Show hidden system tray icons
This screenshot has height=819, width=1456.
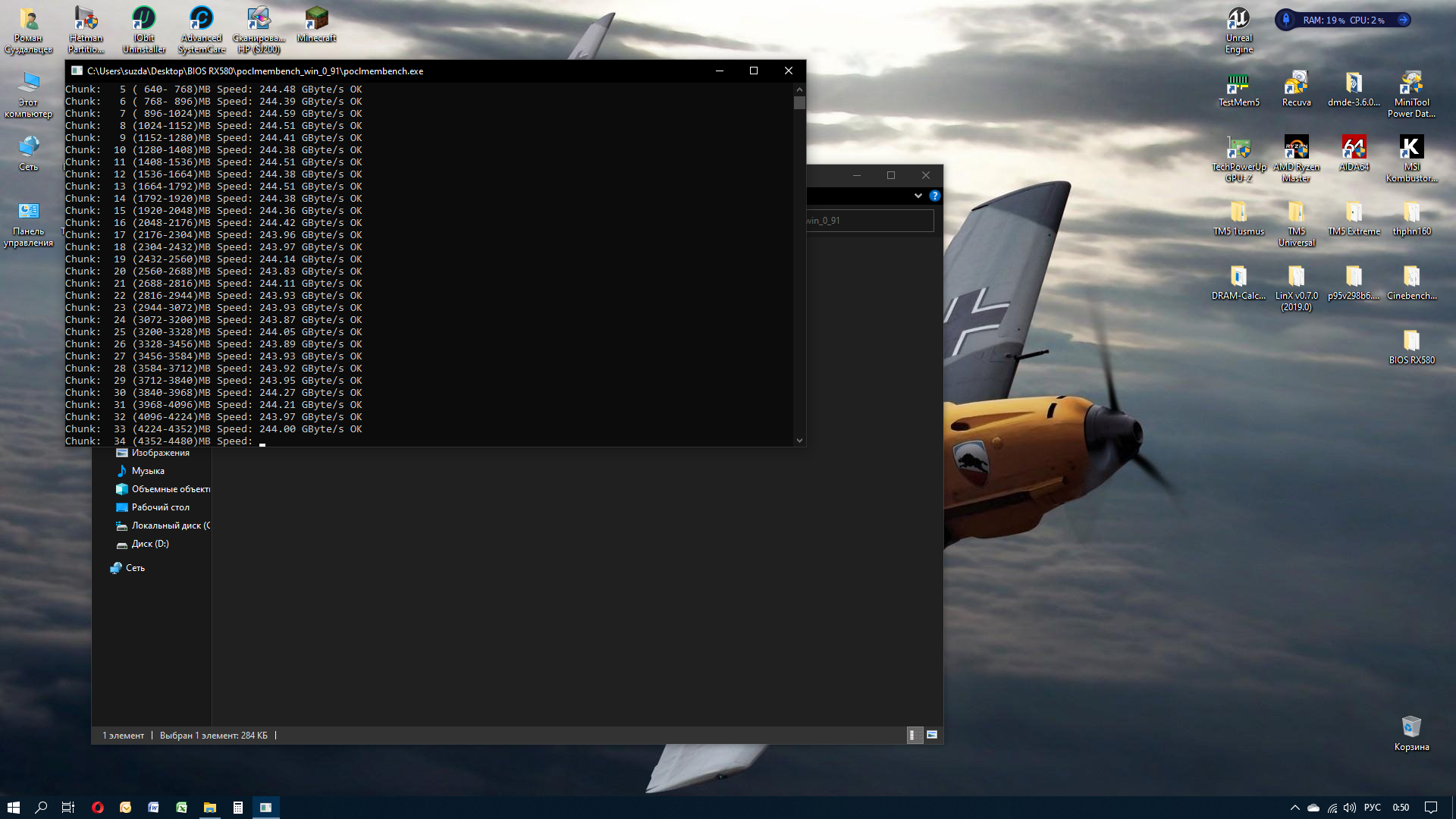click(x=1294, y=808)
